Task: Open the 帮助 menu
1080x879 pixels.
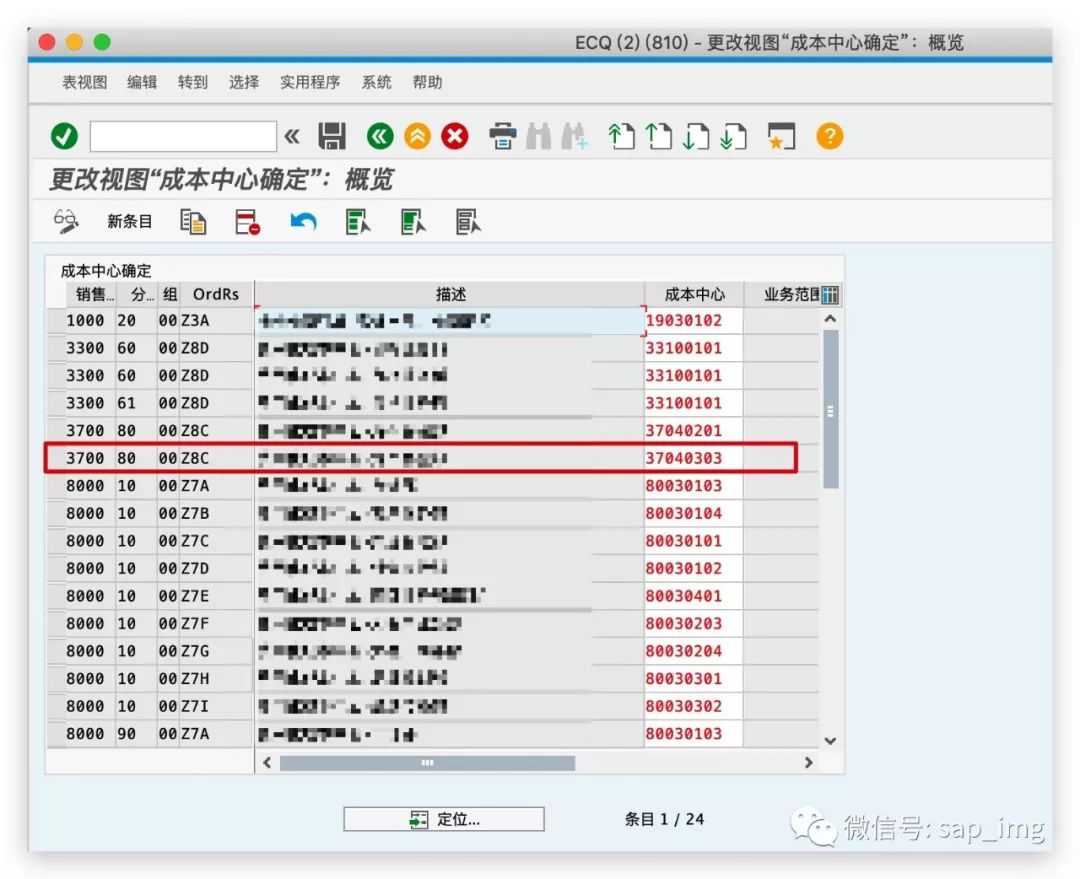Action: point(427,83)
